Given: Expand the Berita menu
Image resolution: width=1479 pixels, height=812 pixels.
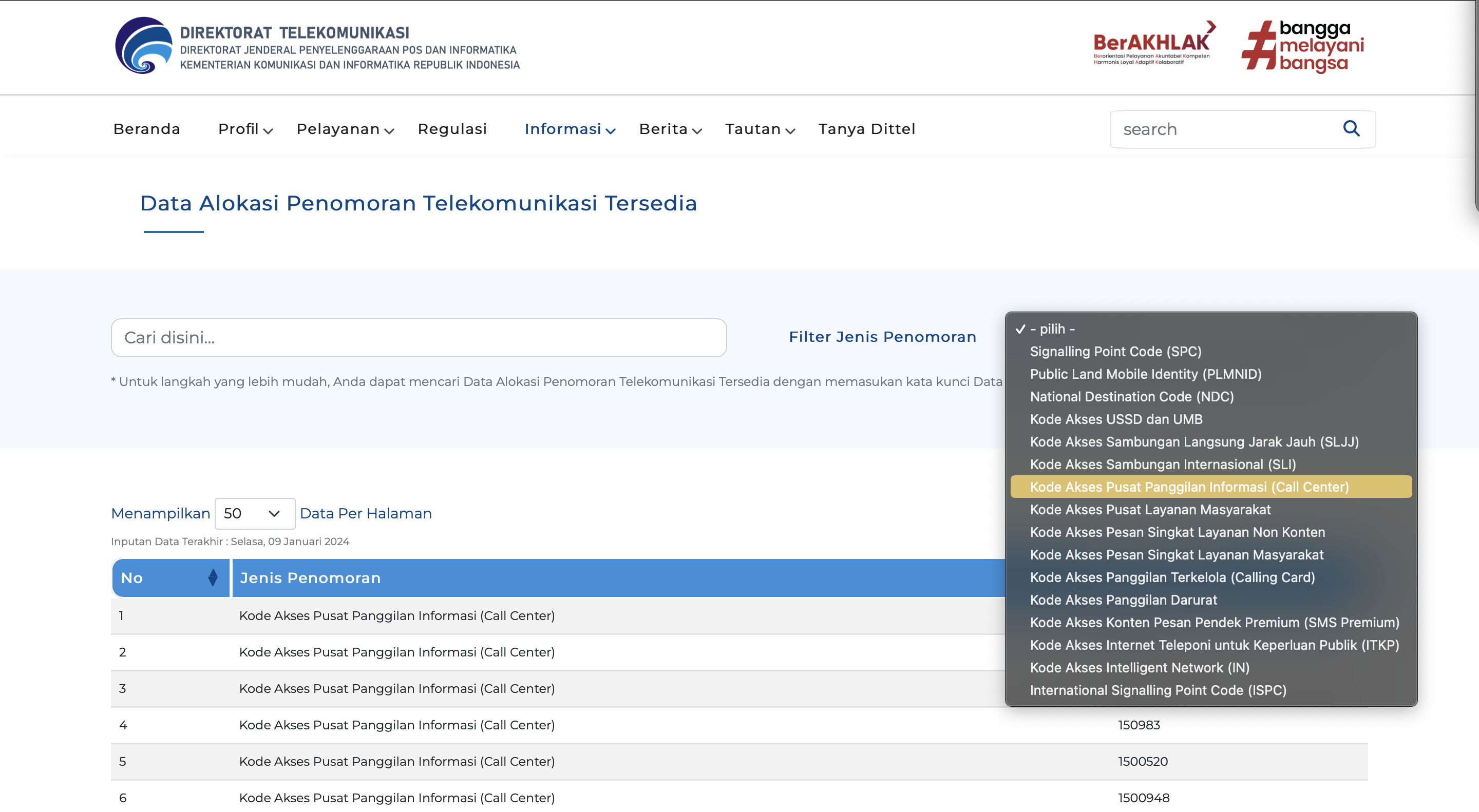Looking at the screenshot, I should [x=670, y=129].
